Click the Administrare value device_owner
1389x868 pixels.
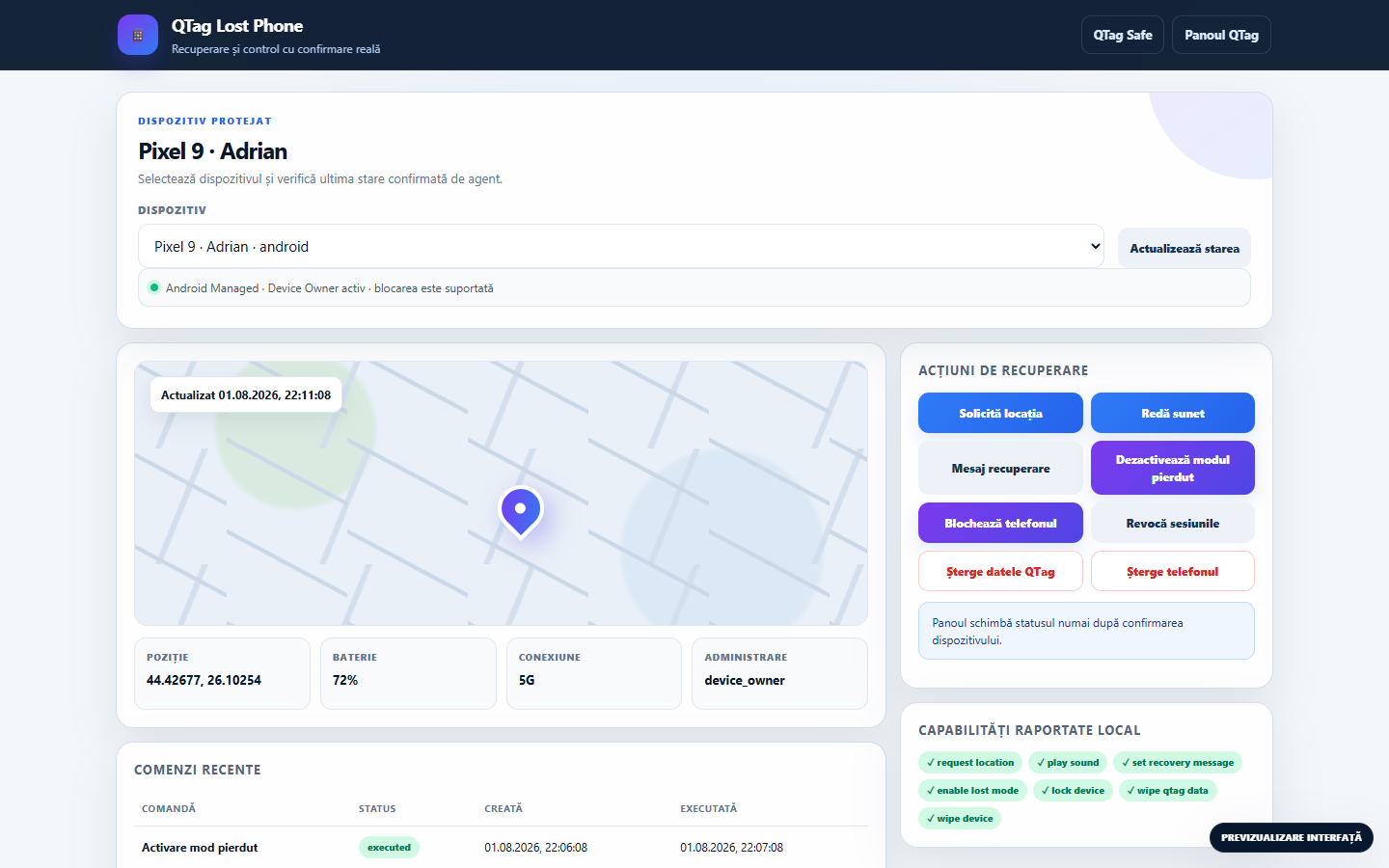(745, 680)
